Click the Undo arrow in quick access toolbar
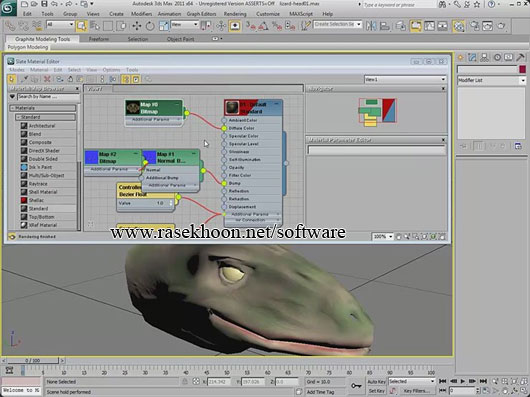 [x=54, y=4]
